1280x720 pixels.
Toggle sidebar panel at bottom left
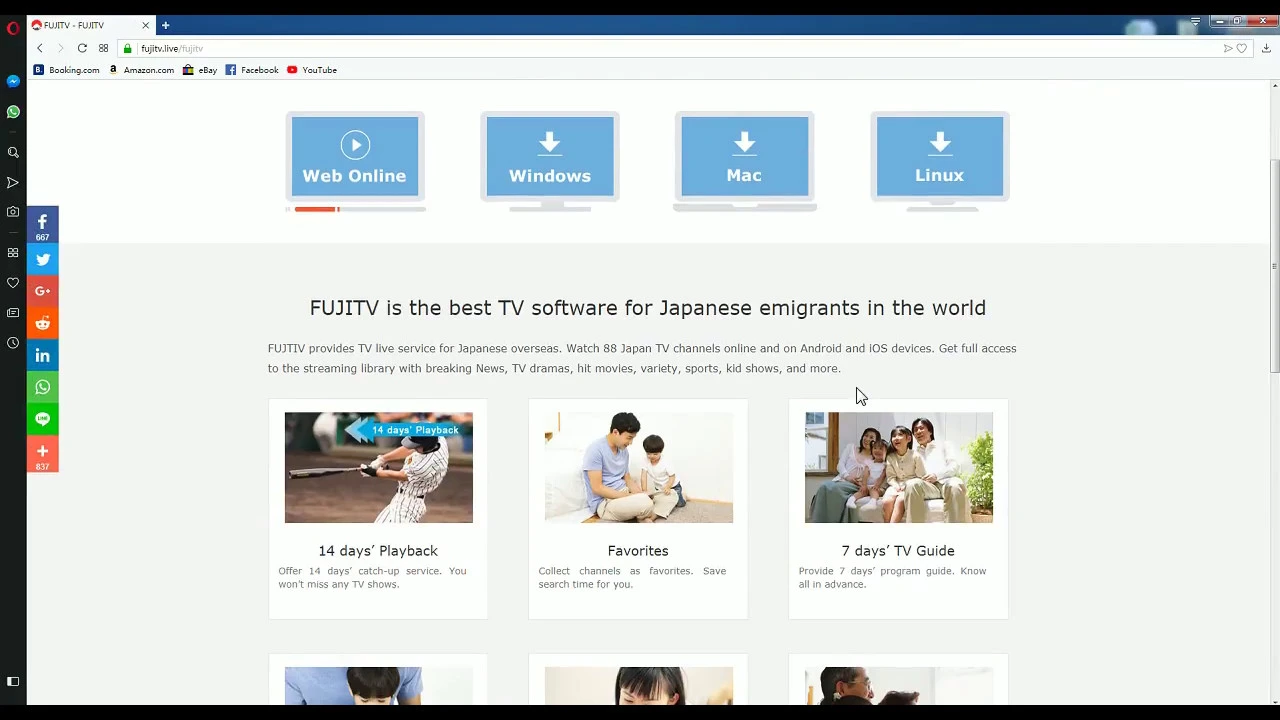[x=13, y=682]
